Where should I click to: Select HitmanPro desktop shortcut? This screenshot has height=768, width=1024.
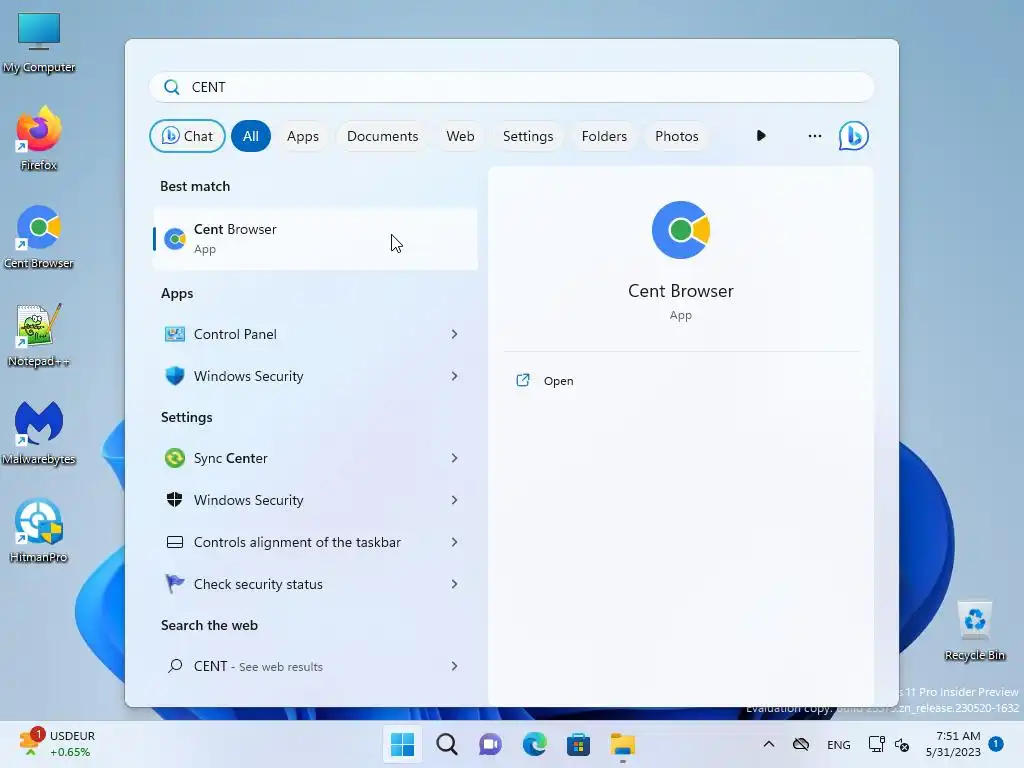[39, 531]
